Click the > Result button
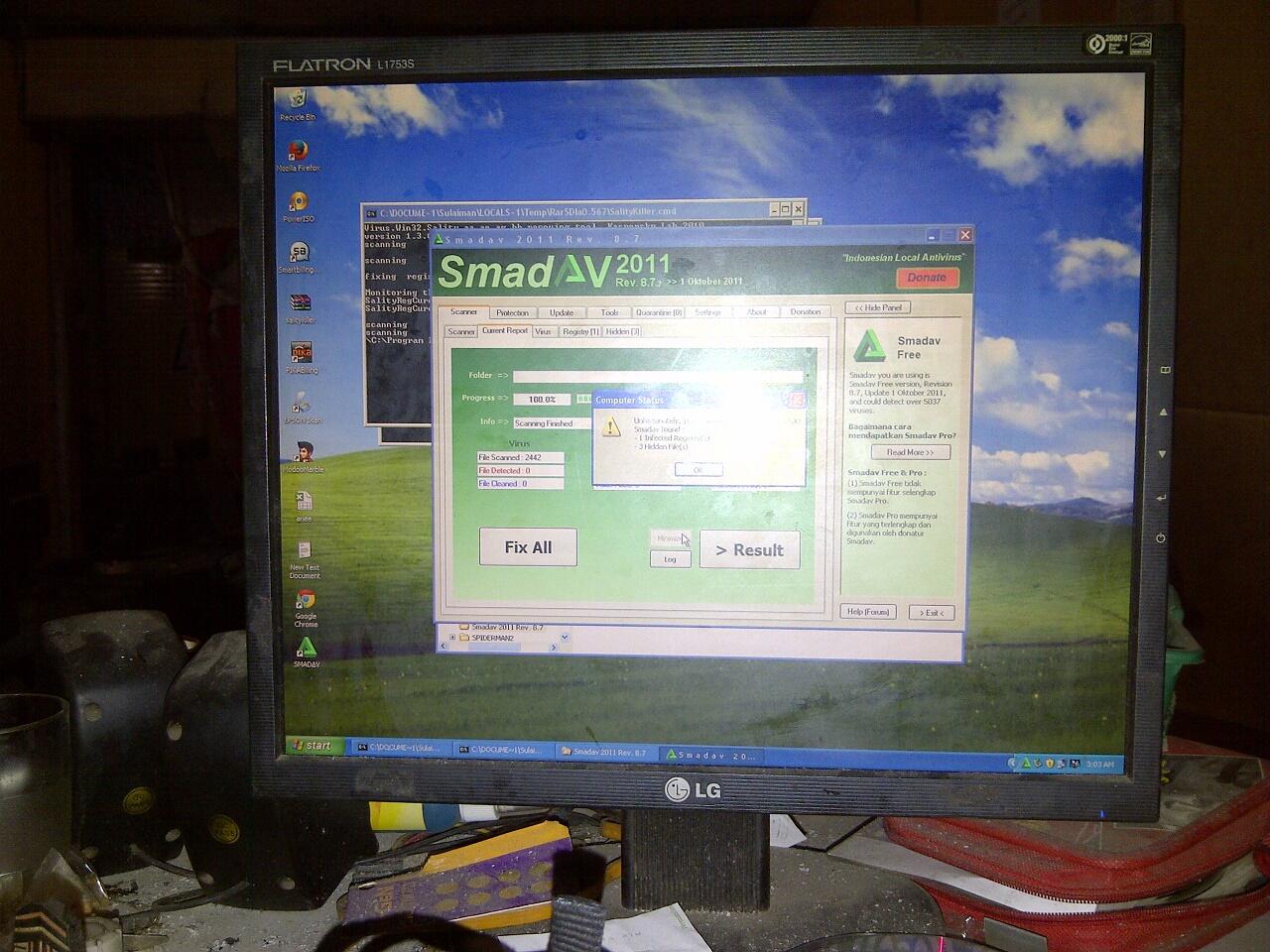Image resolution: width=1270 pixels, height=952 pixels. (x=749, y=550)
